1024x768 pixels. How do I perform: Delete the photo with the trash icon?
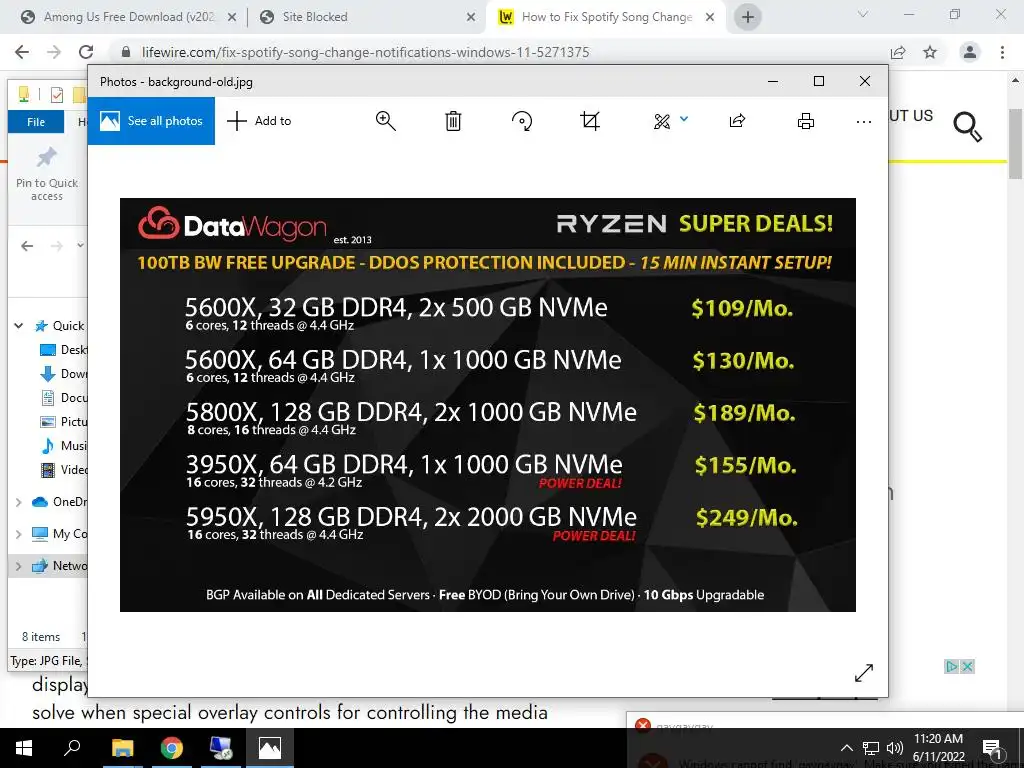(453, 121)
